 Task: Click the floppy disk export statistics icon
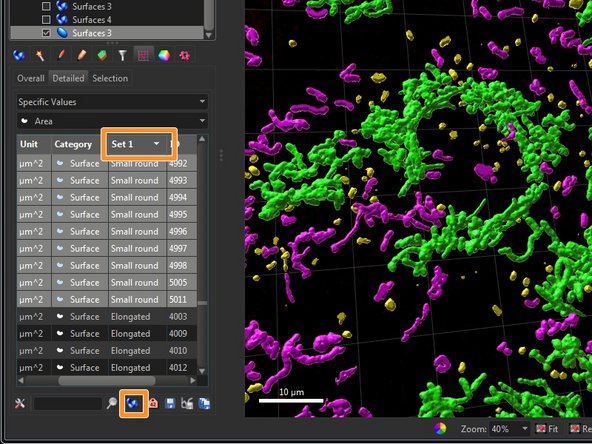[170, 403]
